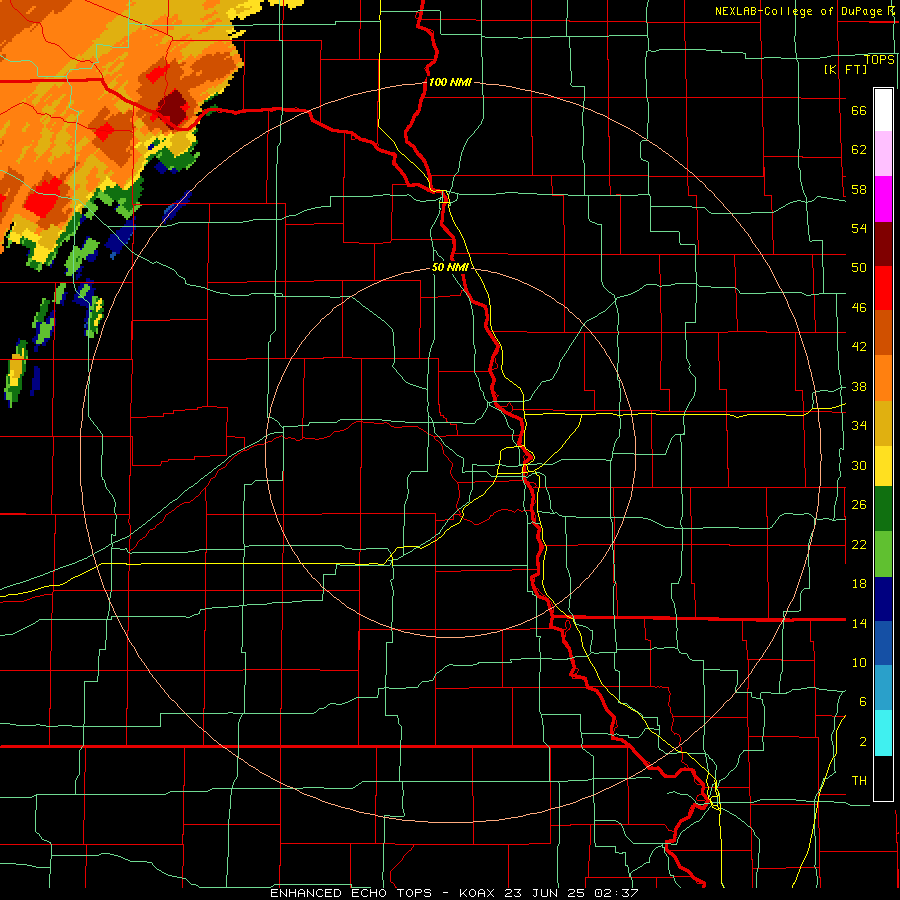
Task: Click the "2" legend value
Action: [863, 742]
